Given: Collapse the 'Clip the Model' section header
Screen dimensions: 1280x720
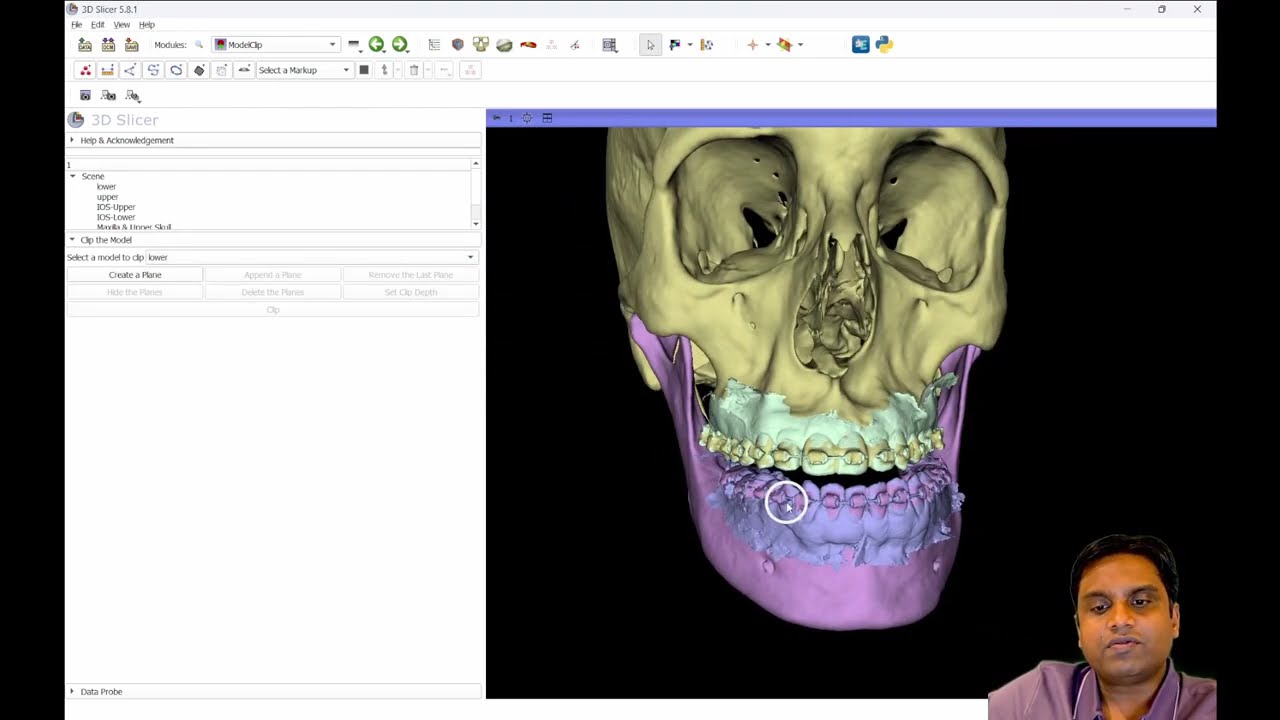Looking at the screenshot, I should pos(105,240).
